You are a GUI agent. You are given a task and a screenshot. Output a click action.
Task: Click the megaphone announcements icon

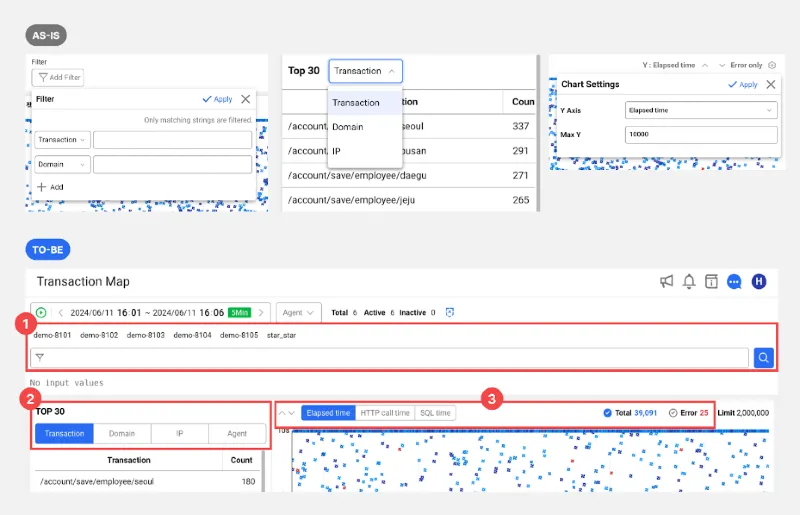coord(666,281)
